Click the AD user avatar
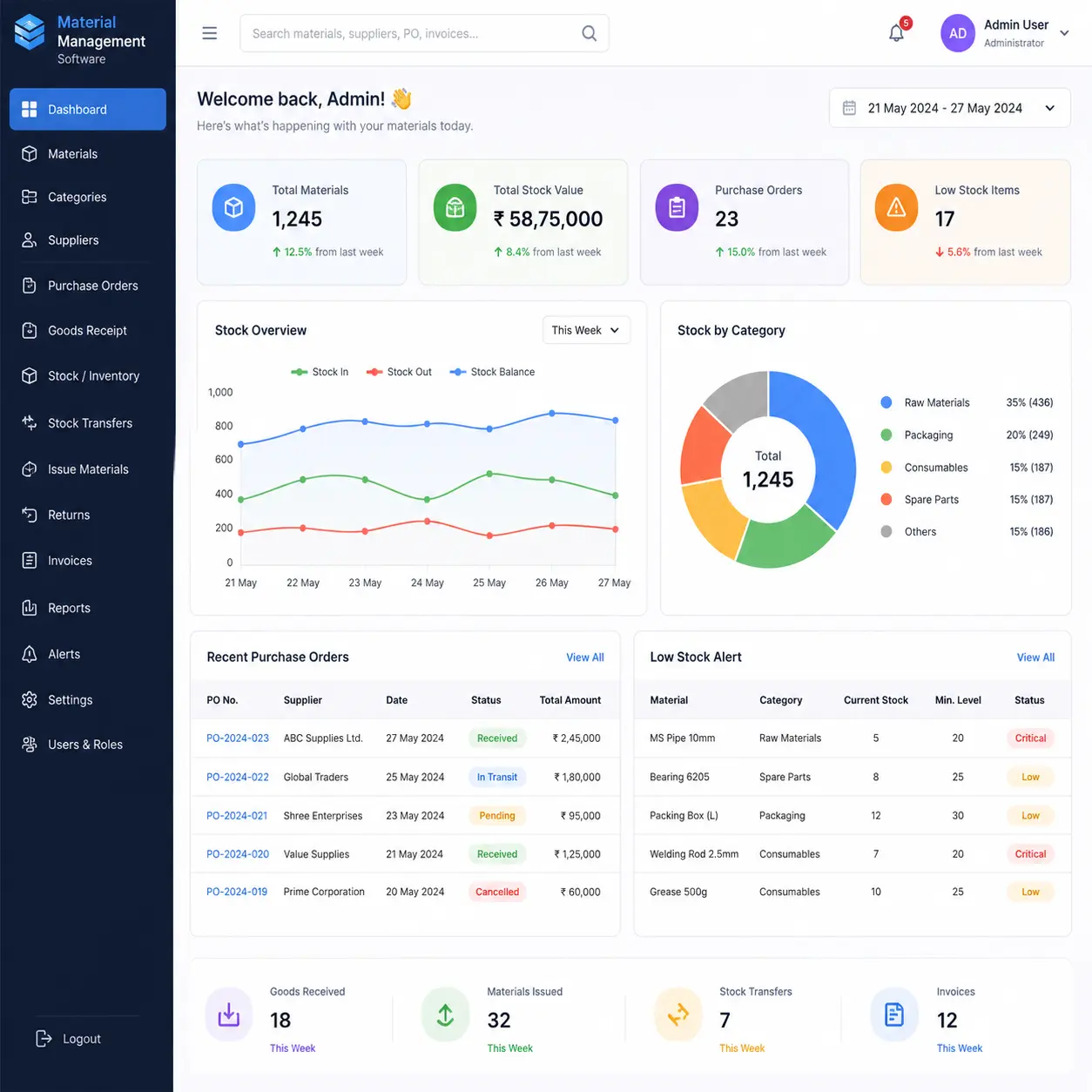This screenshot has width=1092, height=1092. [958, 33]
